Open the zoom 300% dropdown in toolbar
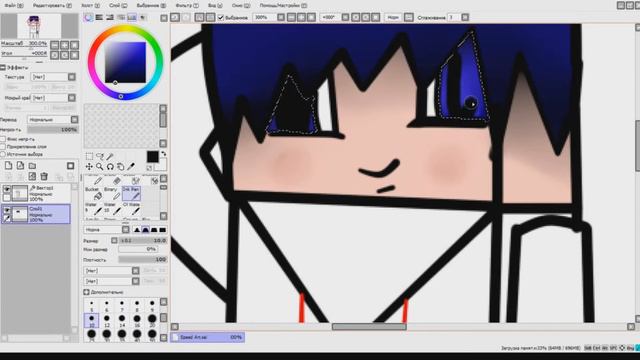 [x=281, y=18]
